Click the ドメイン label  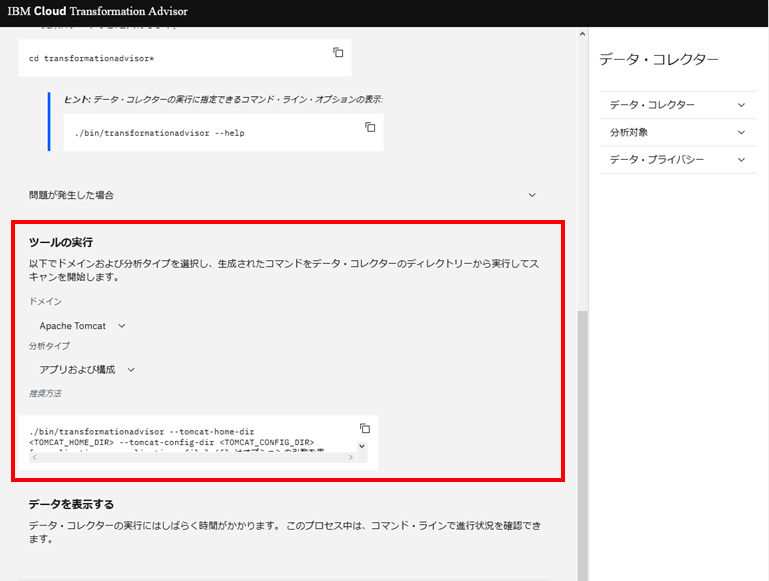pos(45,302)
